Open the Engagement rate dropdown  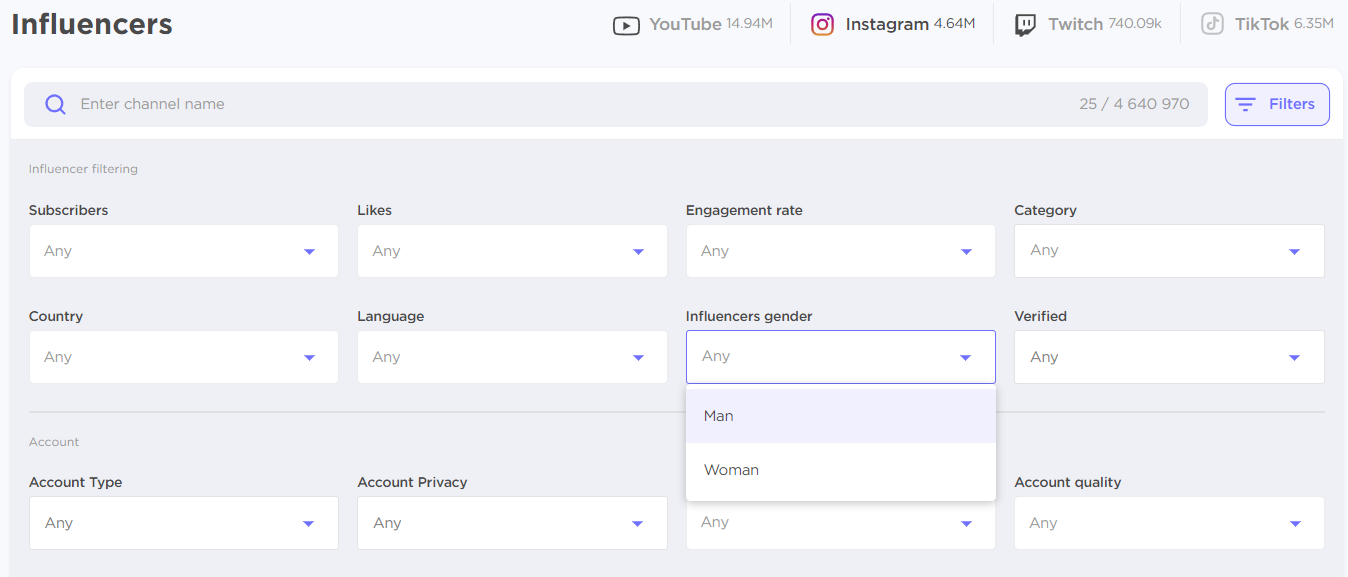point(840,251)
